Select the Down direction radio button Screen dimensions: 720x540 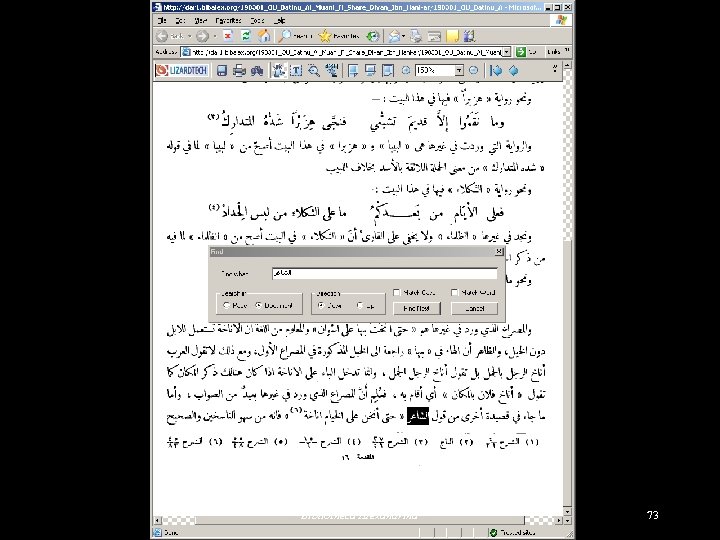(x=321, y=305)
